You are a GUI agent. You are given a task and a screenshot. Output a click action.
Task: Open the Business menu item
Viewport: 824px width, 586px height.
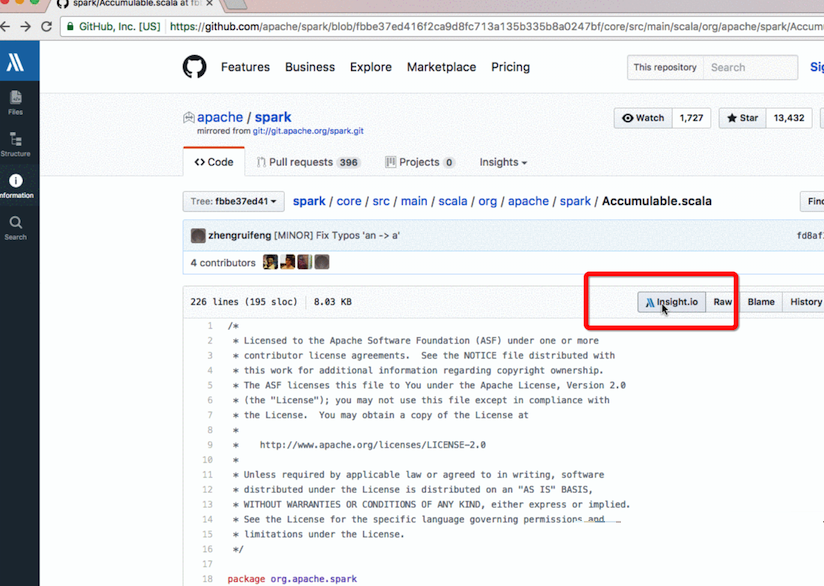(310, 67)
